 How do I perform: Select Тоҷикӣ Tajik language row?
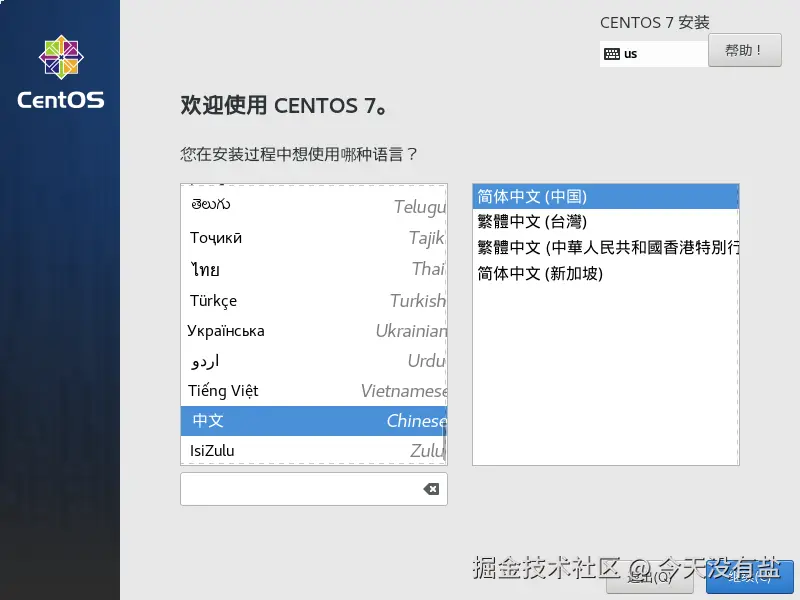coord(314,238)
